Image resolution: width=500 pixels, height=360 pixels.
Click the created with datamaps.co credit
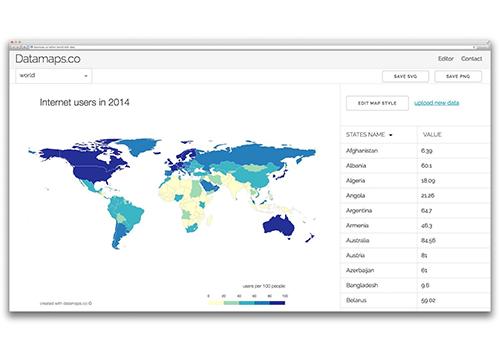(x=66, y=303)
